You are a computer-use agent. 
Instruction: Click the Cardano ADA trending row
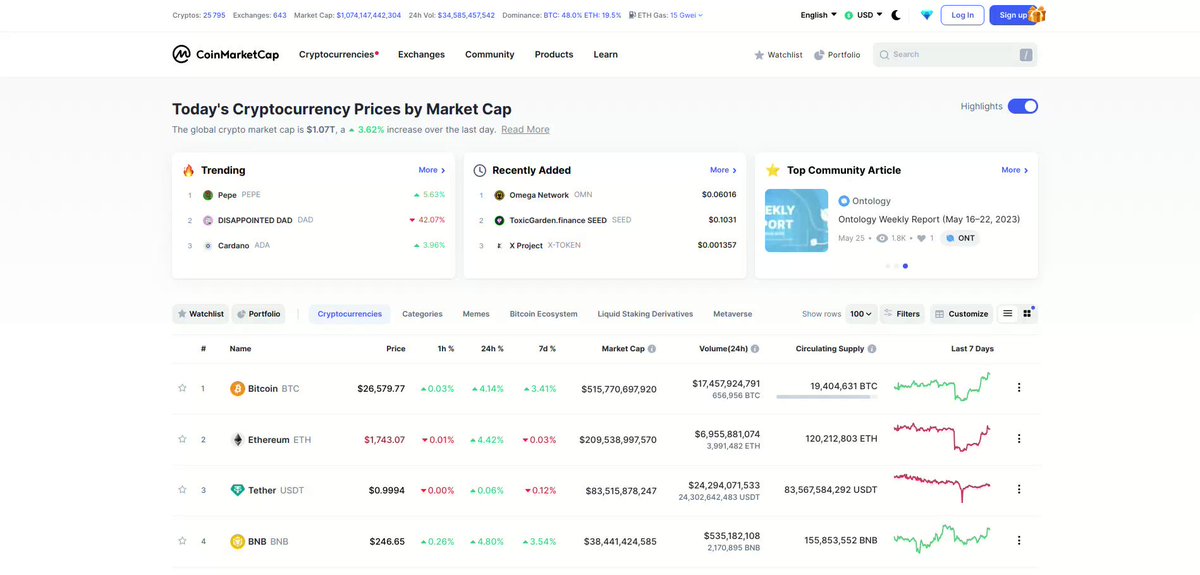315,245
